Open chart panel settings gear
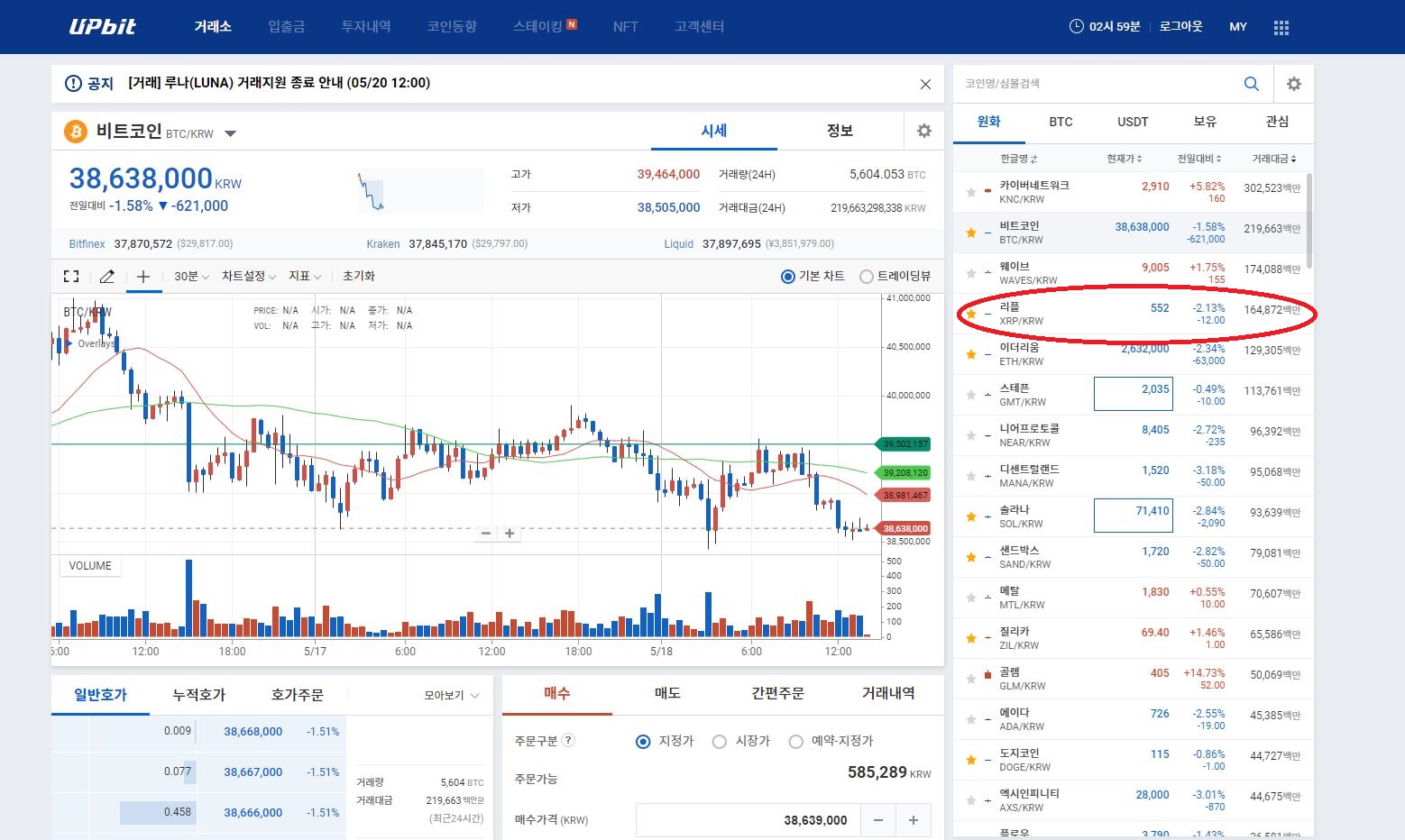 click(x=924, y=131)
